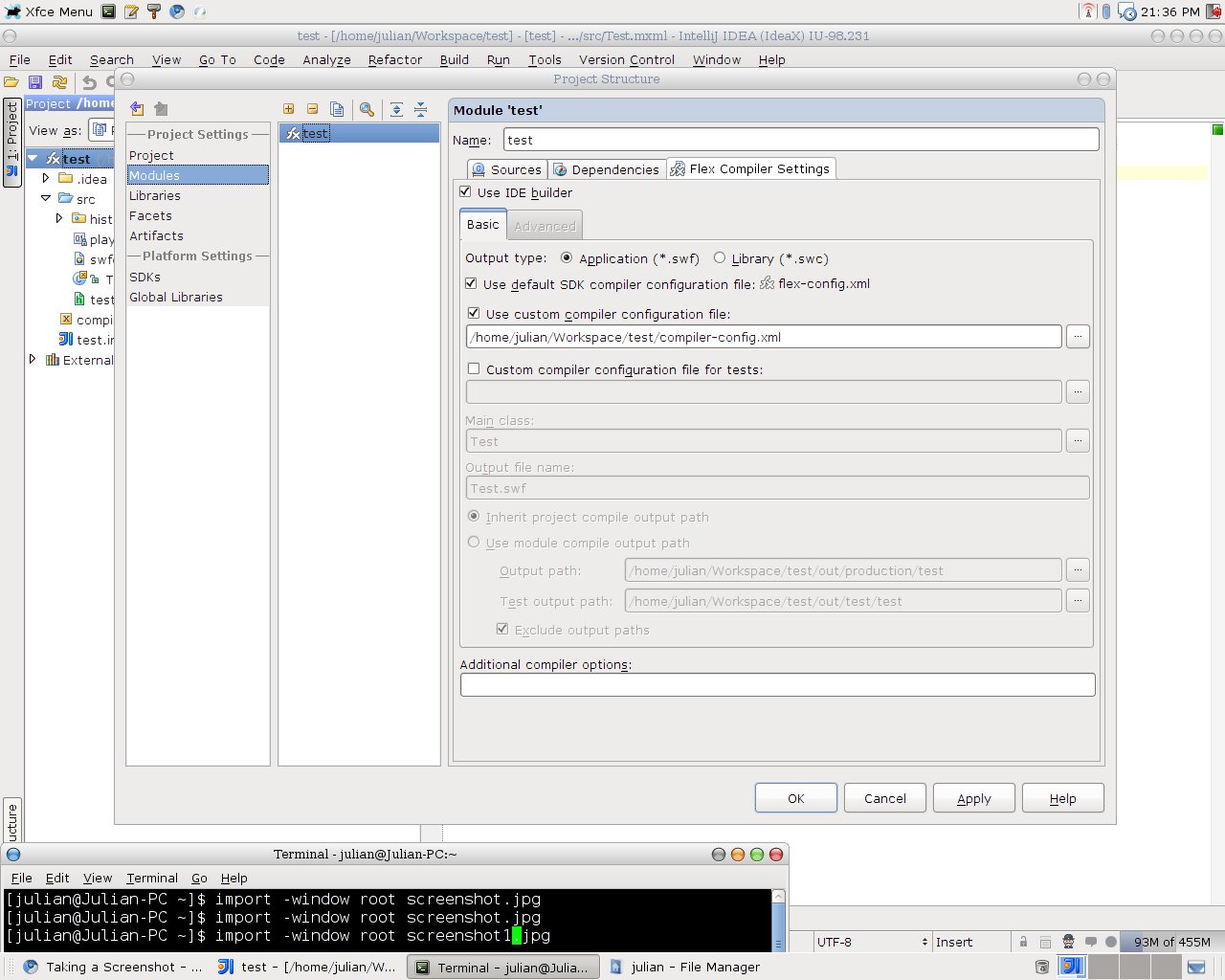
Task: Browse for custom compiler configuration file
Action: (1078, 337)
